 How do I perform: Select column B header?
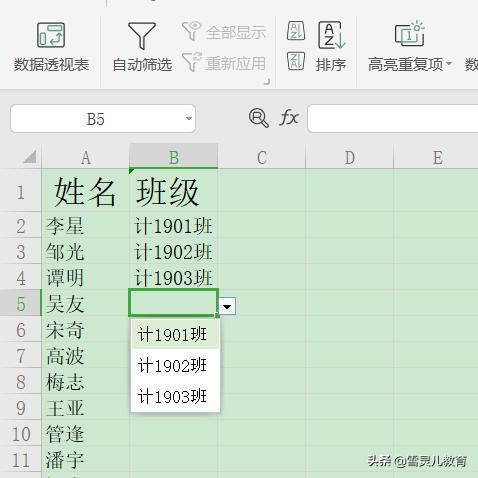click(174, 156)
